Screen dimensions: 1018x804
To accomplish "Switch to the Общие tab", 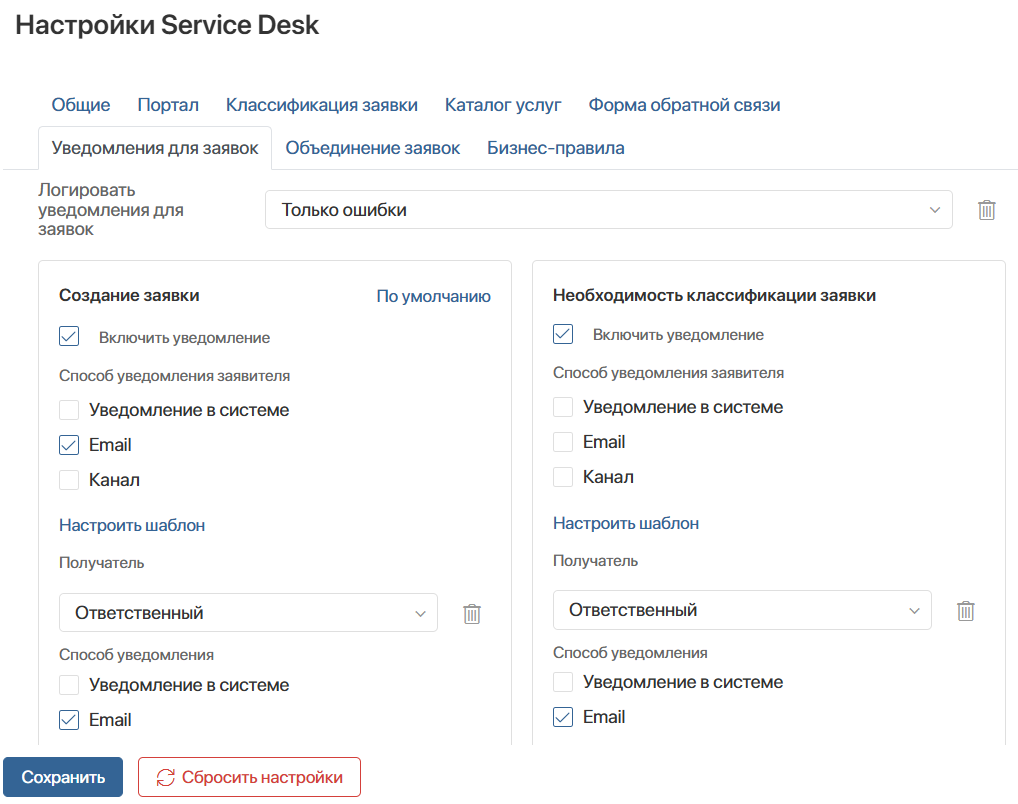I will [81, 105].
